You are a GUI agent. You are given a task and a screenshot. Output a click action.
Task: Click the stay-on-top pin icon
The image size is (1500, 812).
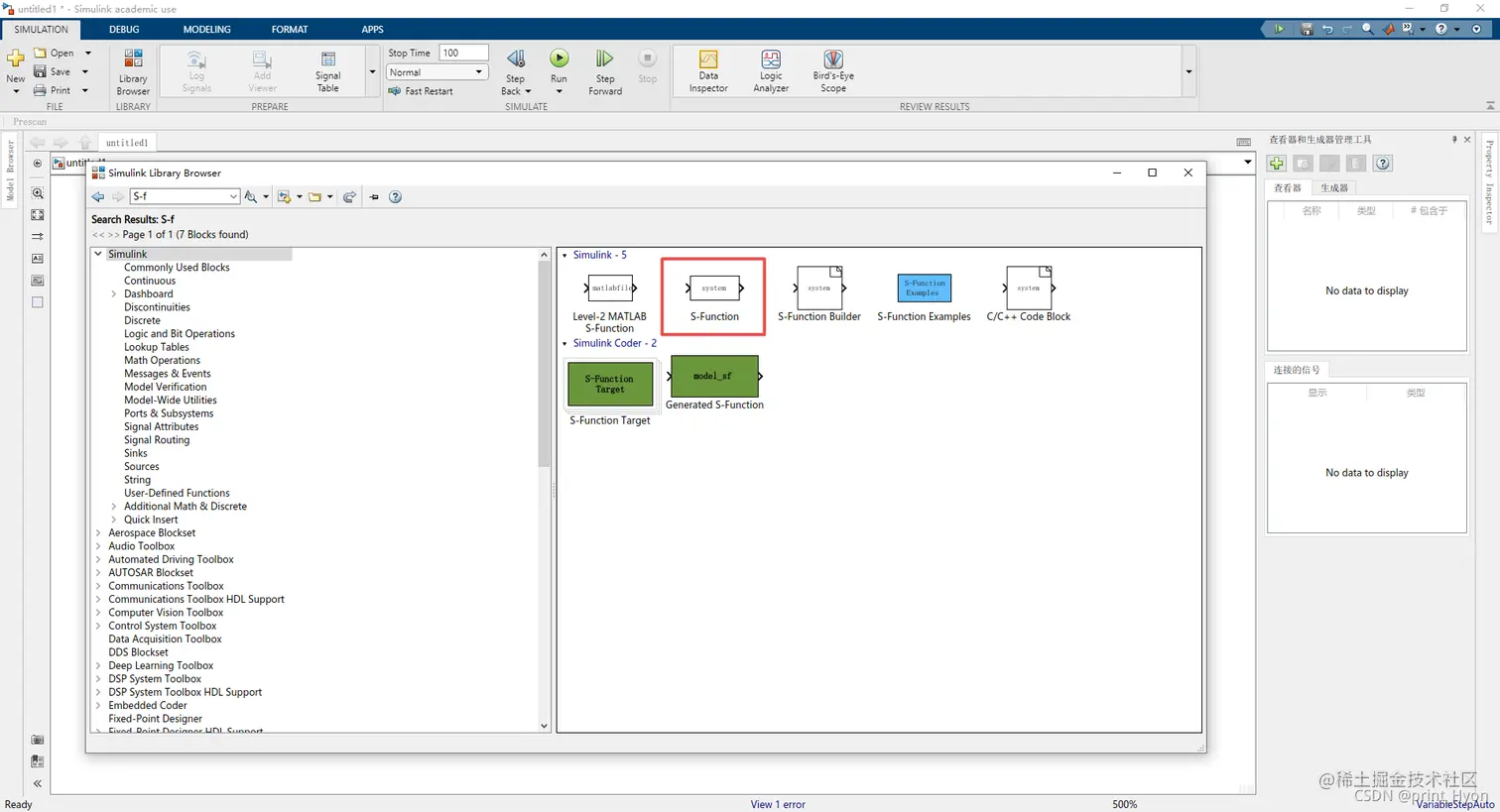374,197
